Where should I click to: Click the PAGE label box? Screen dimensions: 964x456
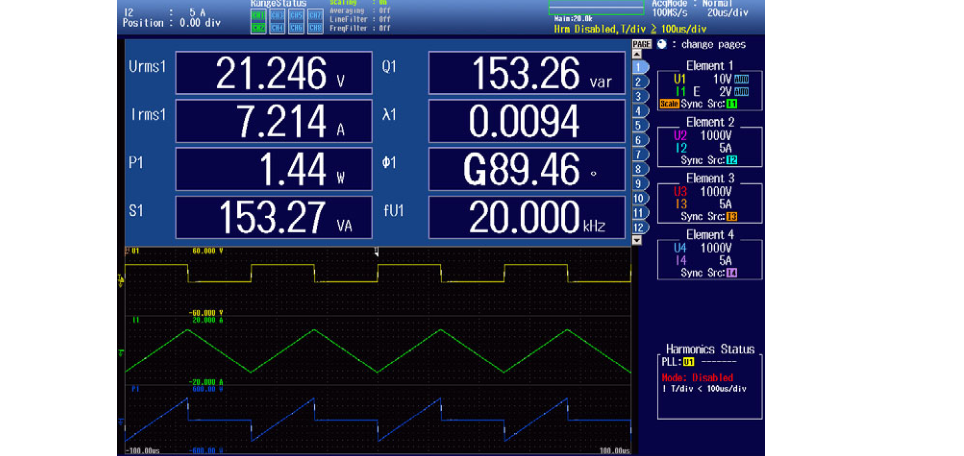click(x=642, y=44)
